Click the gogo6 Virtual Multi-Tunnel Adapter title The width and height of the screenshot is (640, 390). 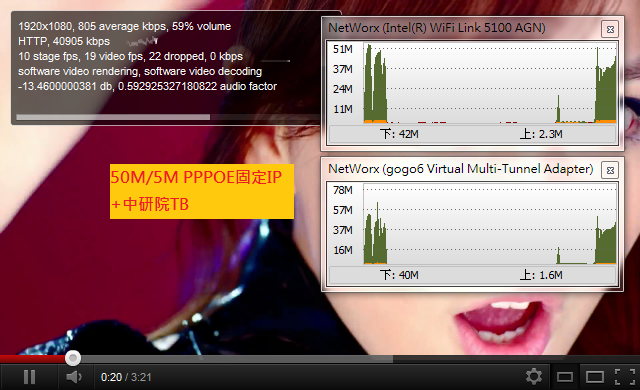click(461, 169)
